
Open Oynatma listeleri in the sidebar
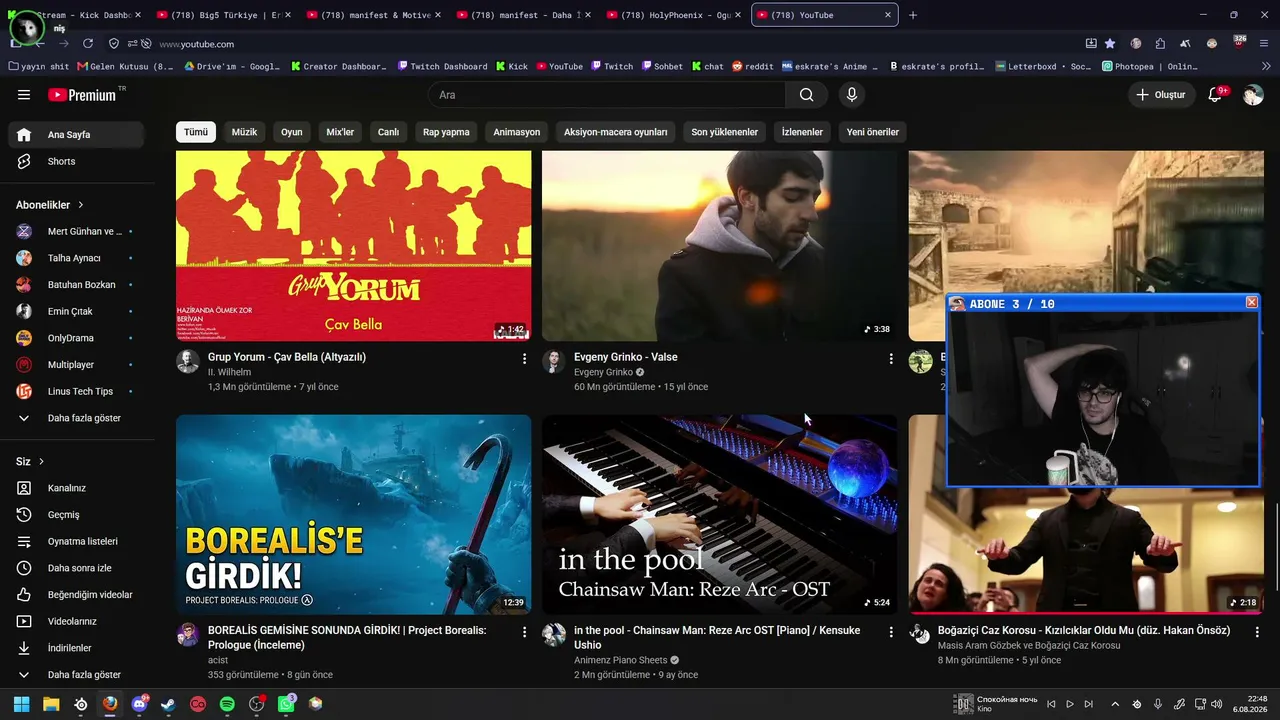(80, 541)
